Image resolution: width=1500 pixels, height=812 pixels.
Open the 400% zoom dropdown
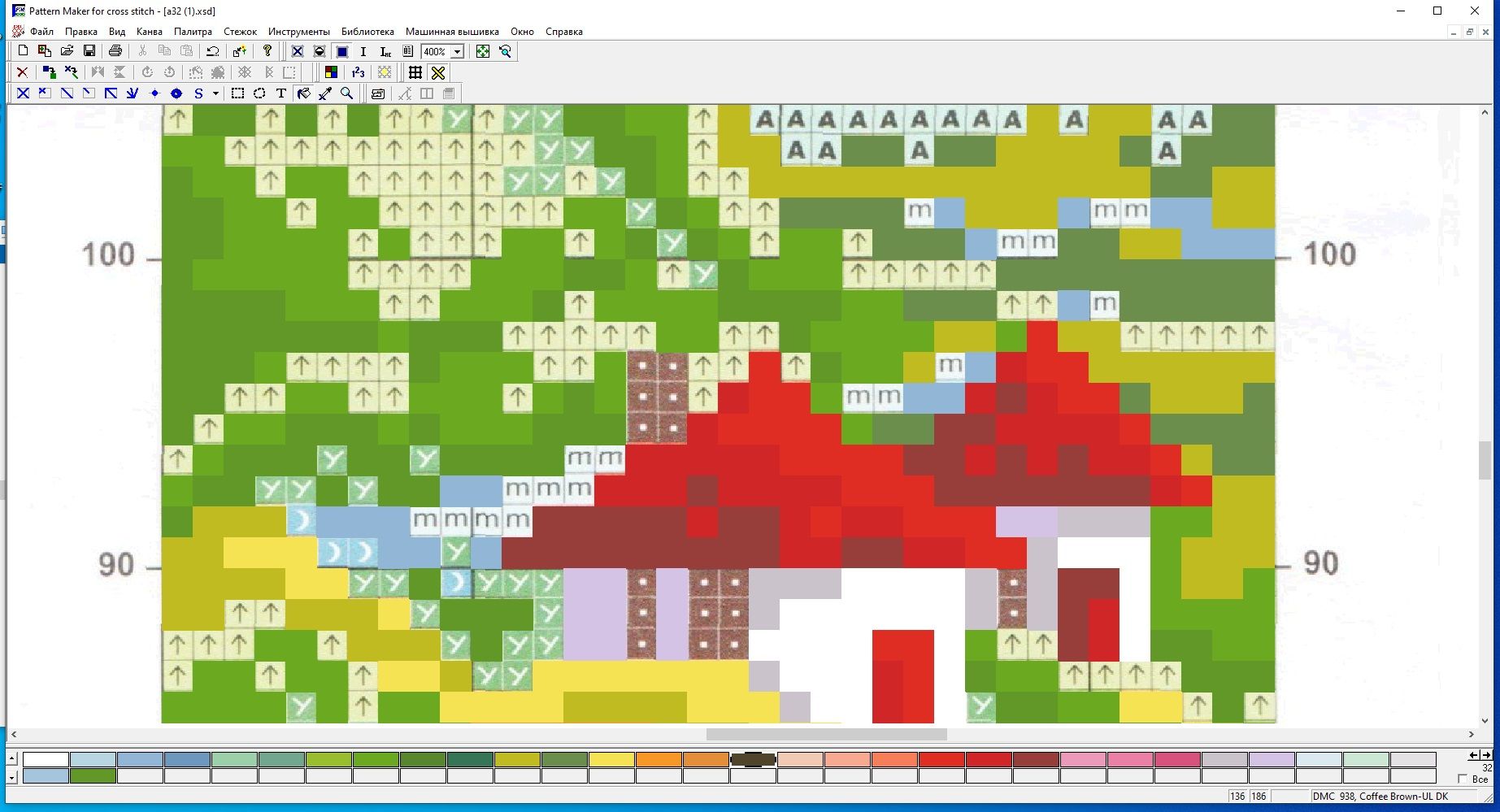tap(458, 51)
